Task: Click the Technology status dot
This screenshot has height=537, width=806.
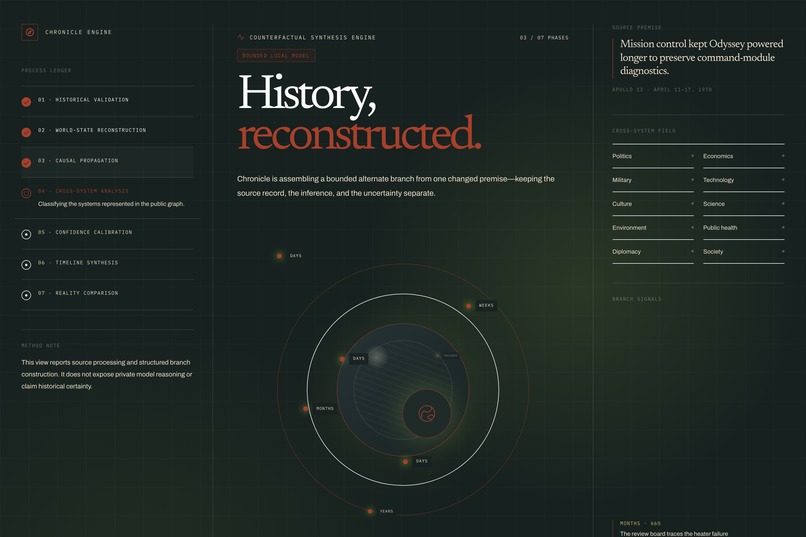Action: pyautogui.click(x=783, y=180)
